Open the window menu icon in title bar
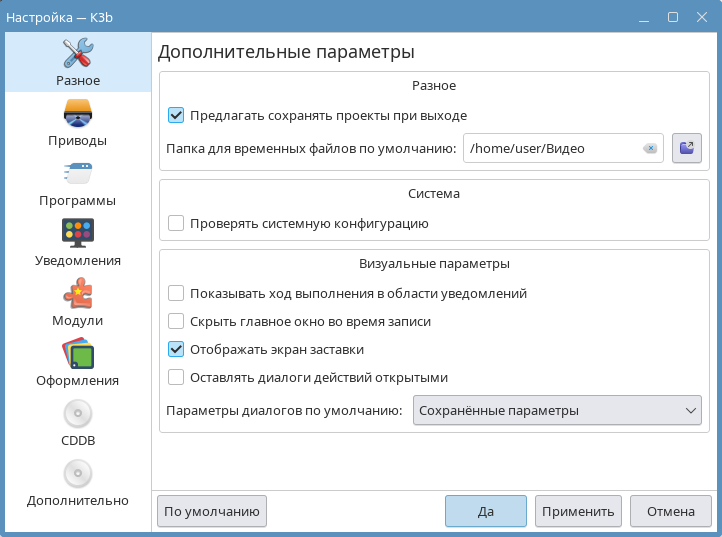722x537 pixels. [x=644, y=16]
